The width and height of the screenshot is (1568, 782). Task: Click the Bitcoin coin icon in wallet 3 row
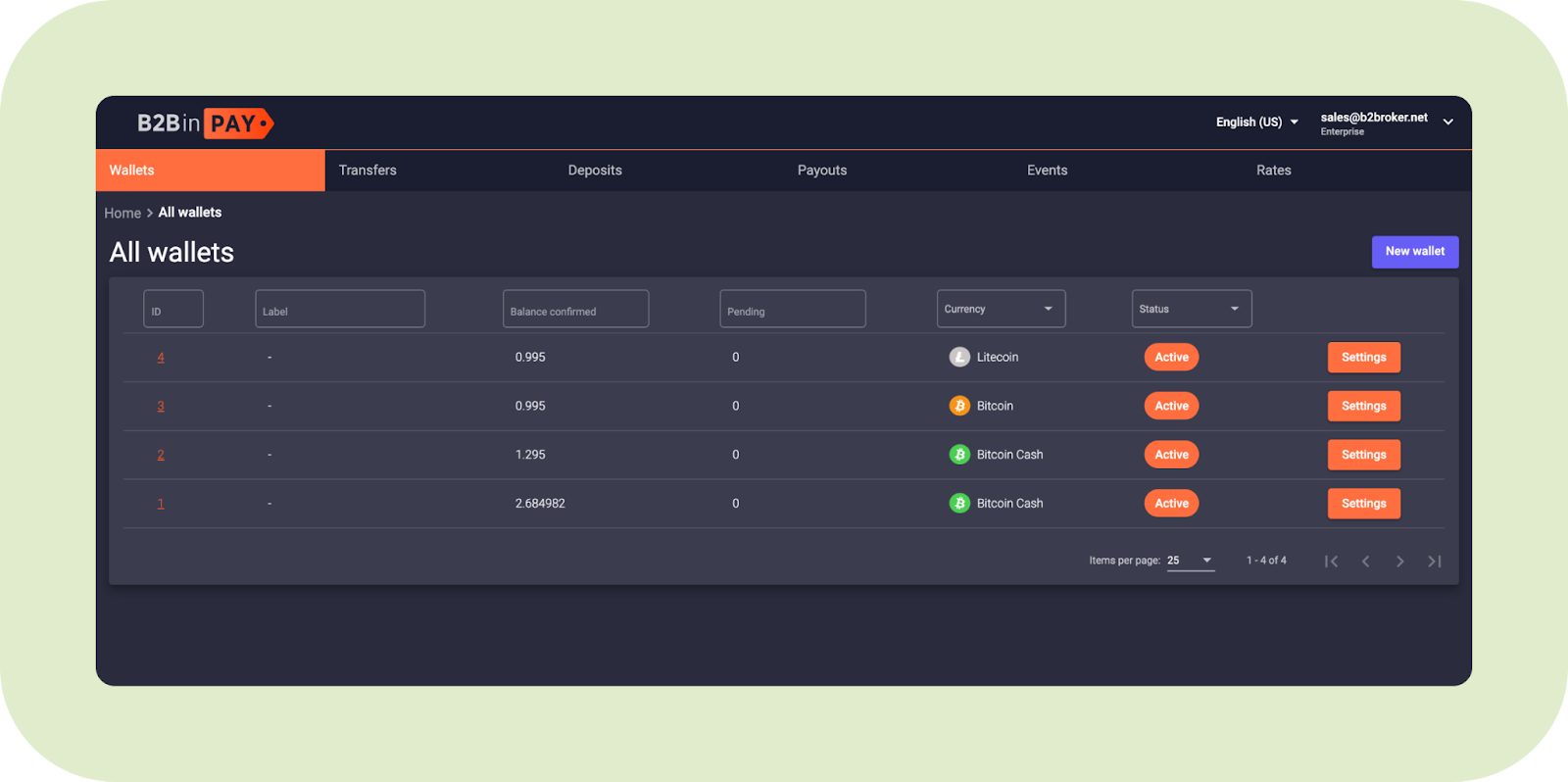coord(959,406)
